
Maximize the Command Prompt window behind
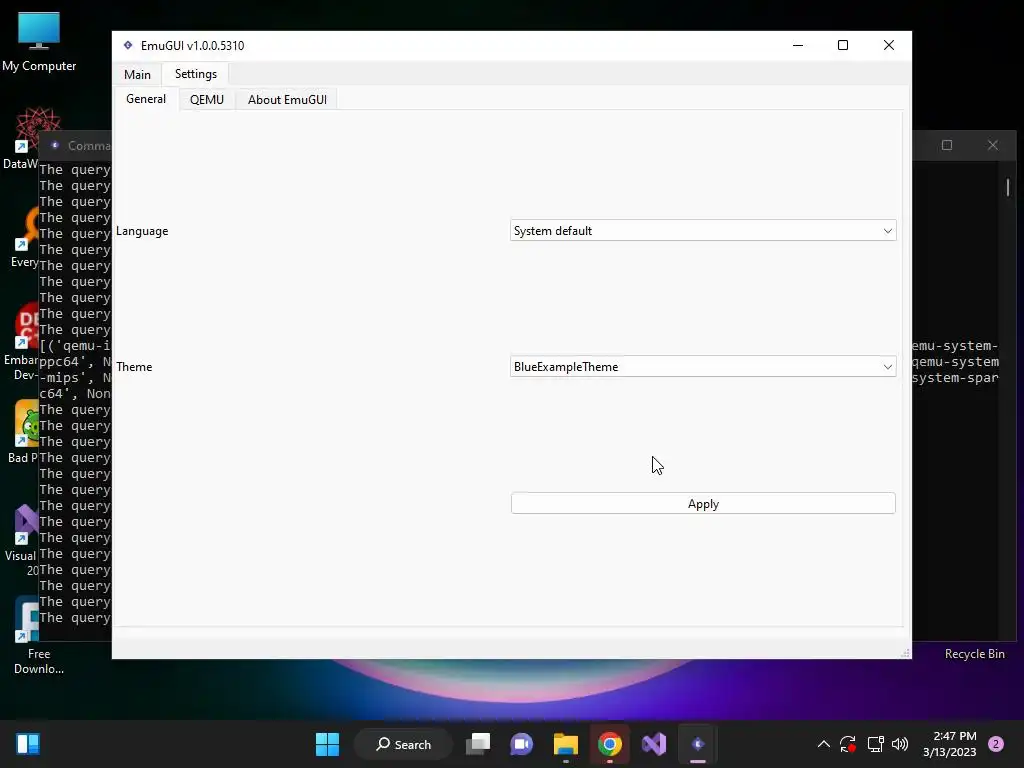[x=946, y=145]
